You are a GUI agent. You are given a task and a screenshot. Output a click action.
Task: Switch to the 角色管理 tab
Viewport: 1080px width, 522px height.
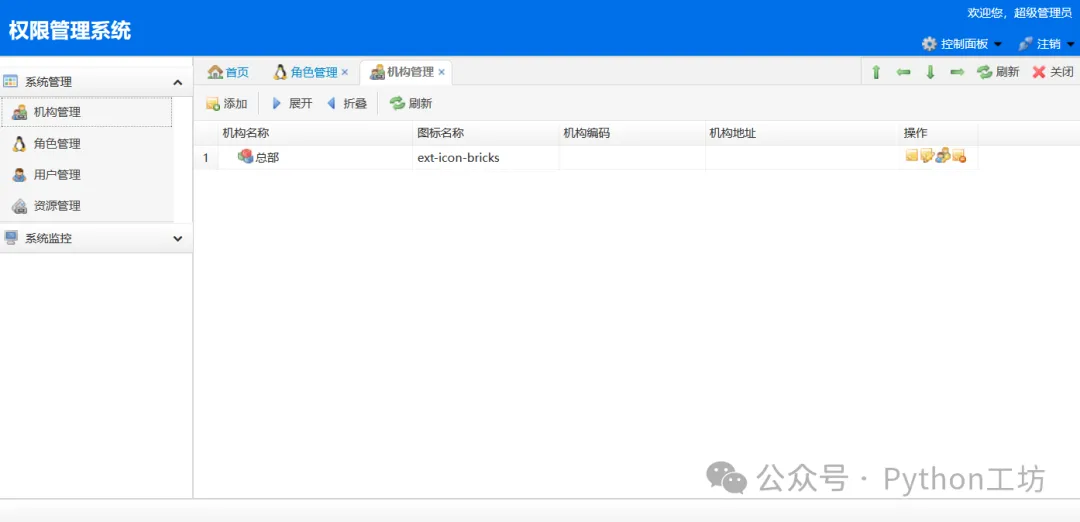pos(305,72)
